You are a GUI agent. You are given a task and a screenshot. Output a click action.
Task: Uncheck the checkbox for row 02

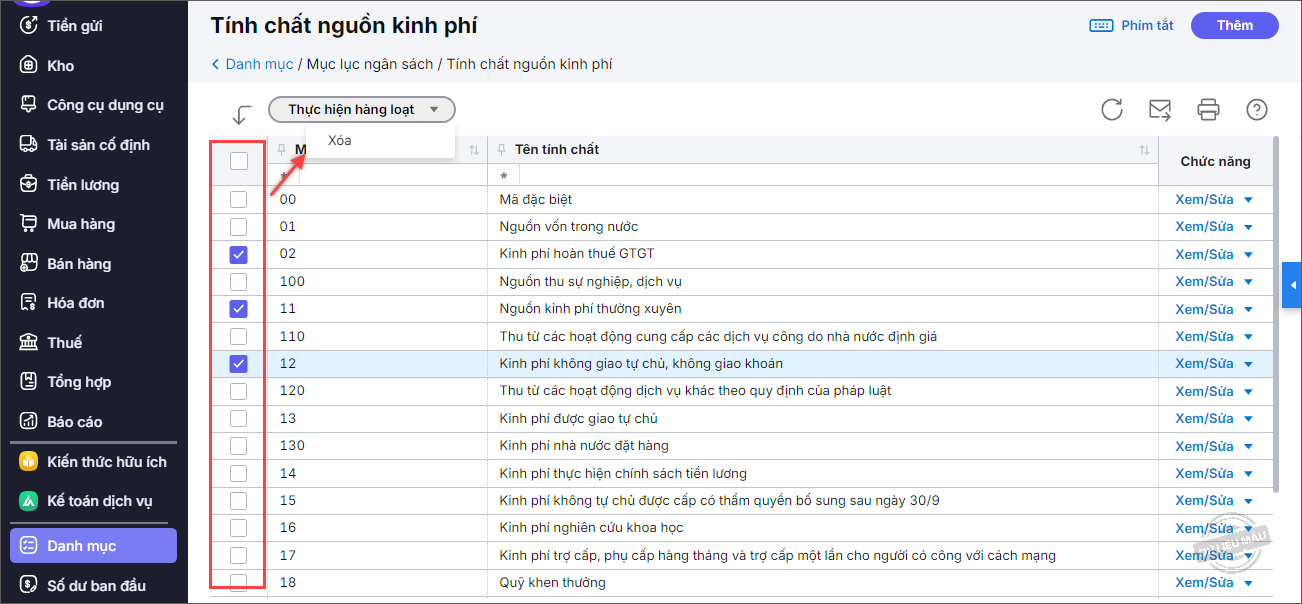point(239,254)
